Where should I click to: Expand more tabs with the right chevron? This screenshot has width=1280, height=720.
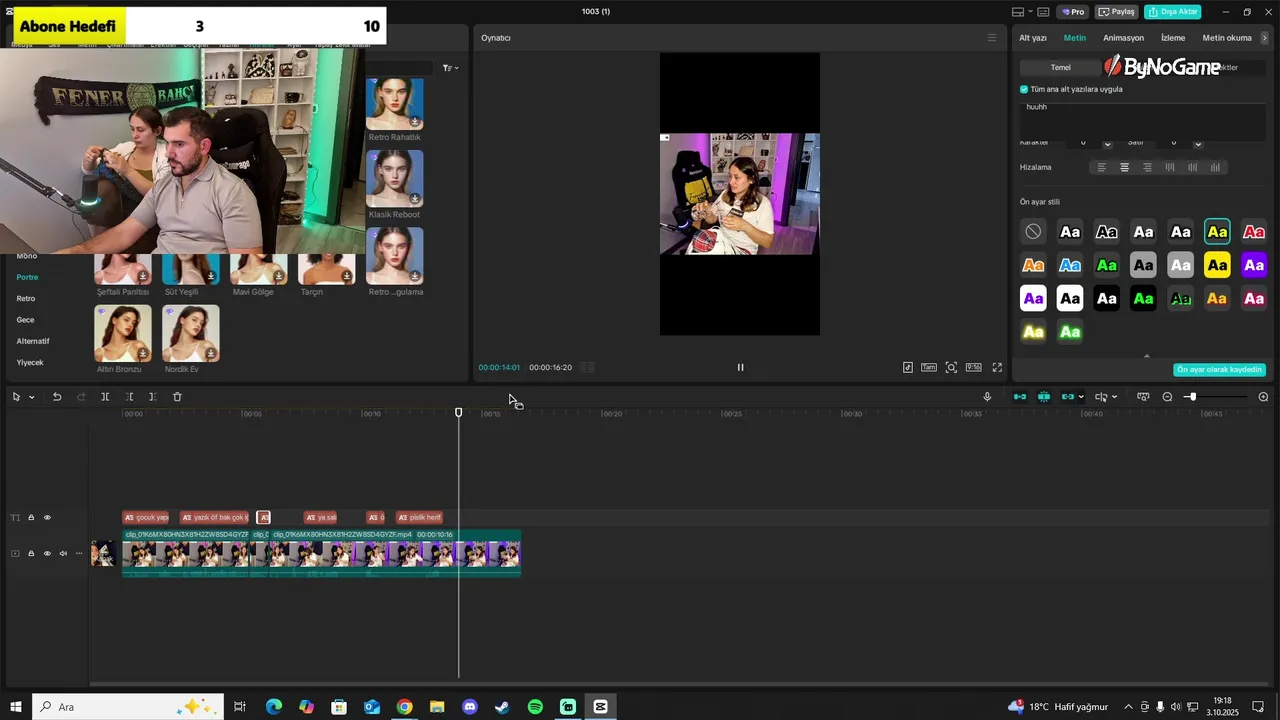click(x=1264, y=38)
